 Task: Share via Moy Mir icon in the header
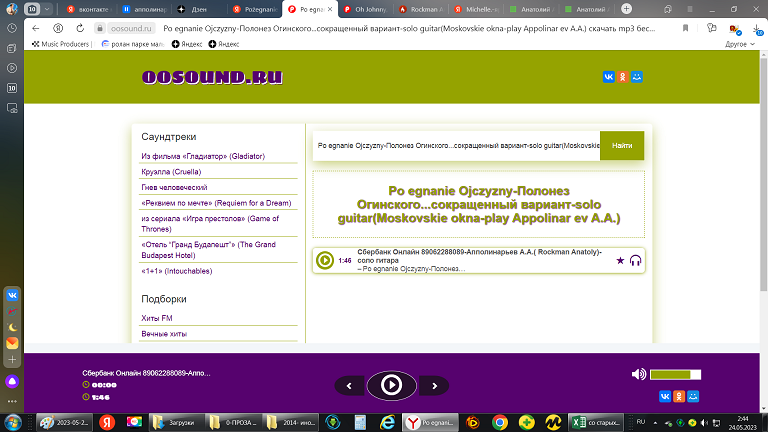(637, 77)
